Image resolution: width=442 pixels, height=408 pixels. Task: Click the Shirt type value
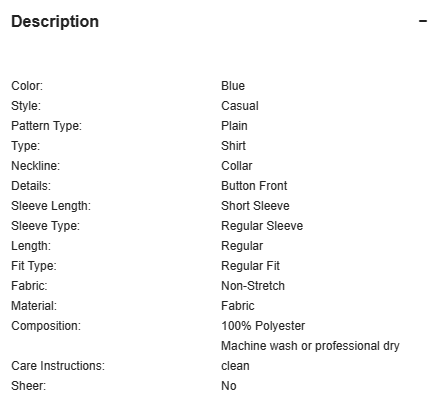click(233, 146)
